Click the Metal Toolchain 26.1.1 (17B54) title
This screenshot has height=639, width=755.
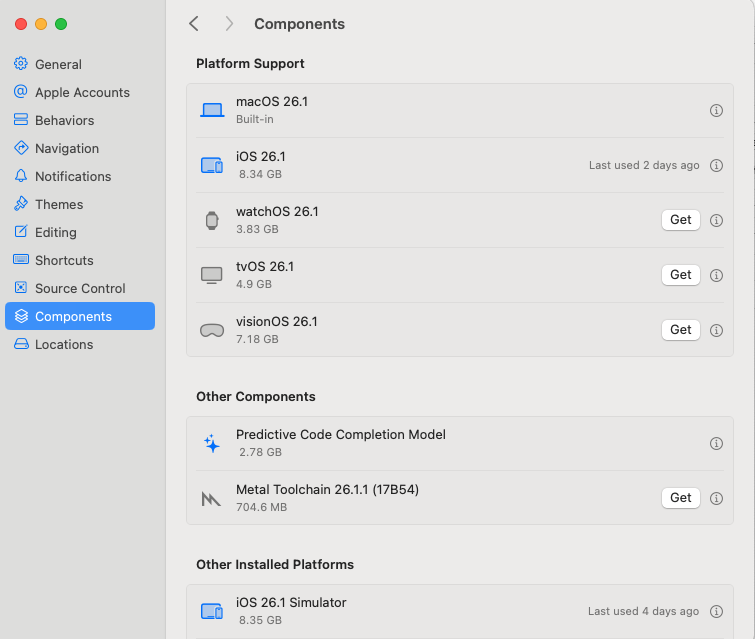pyautogui.click(x=327, y=489)
